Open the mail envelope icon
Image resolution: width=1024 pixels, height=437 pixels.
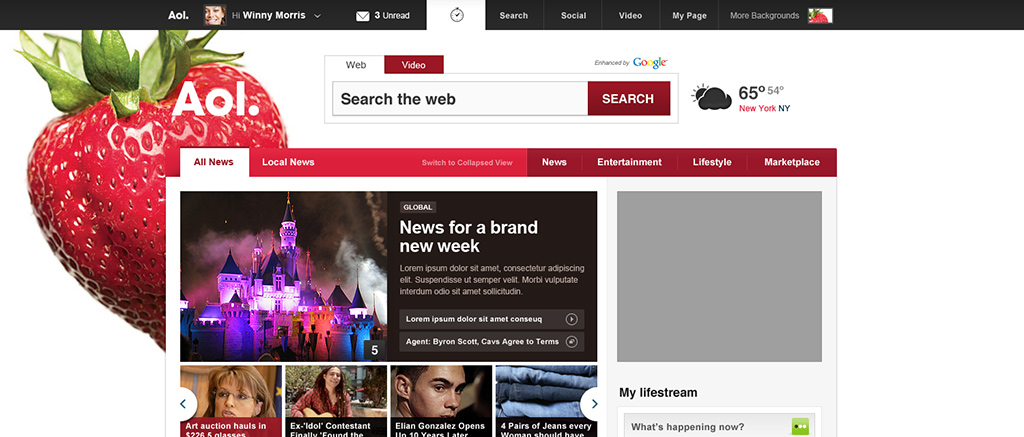[362, 16]
